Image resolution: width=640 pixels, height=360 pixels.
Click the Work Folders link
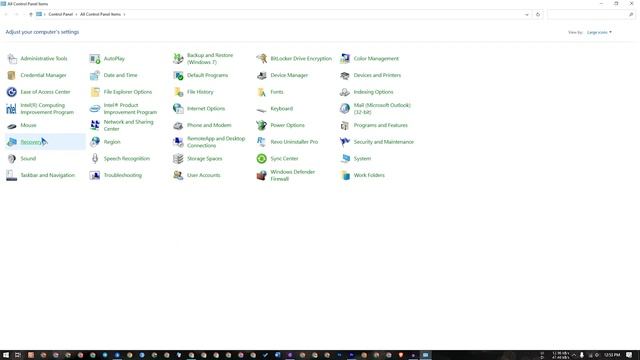point(369,176)
